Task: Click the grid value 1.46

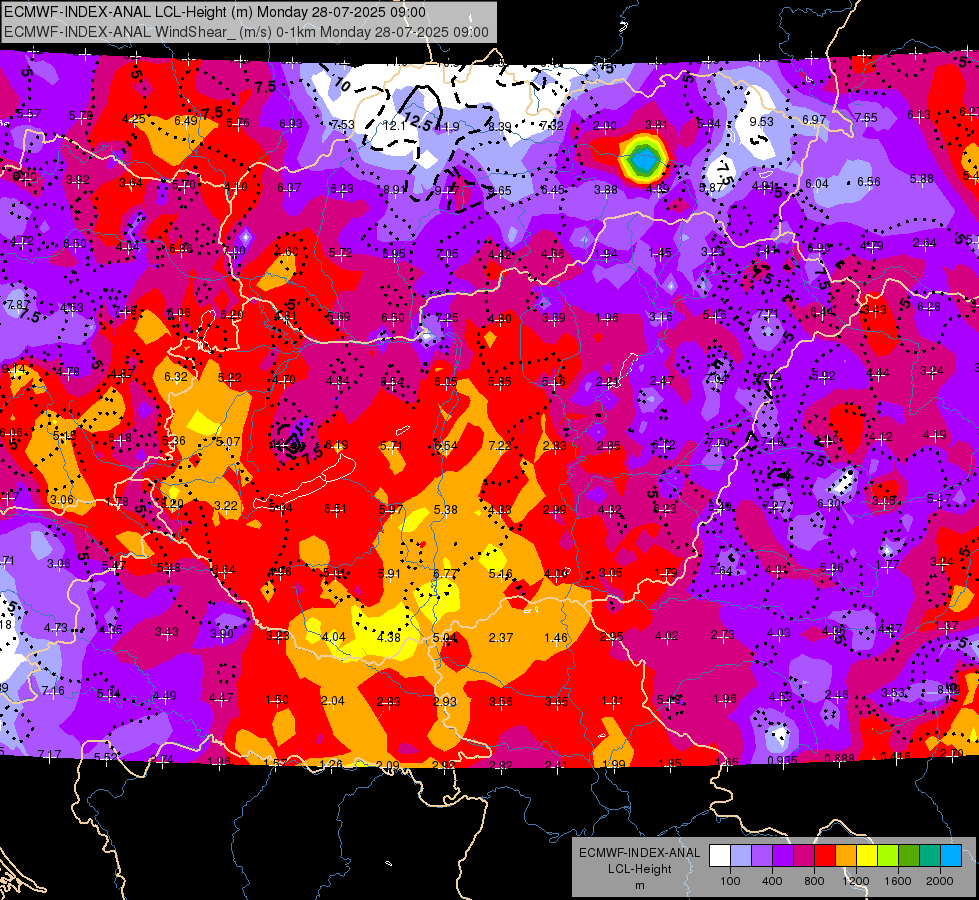Action: (x=556, y=638)
